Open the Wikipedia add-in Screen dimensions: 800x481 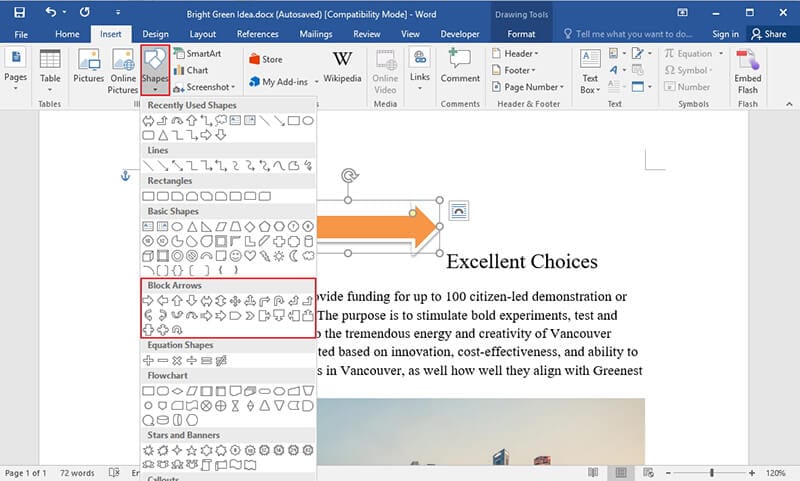coord(342,67)
